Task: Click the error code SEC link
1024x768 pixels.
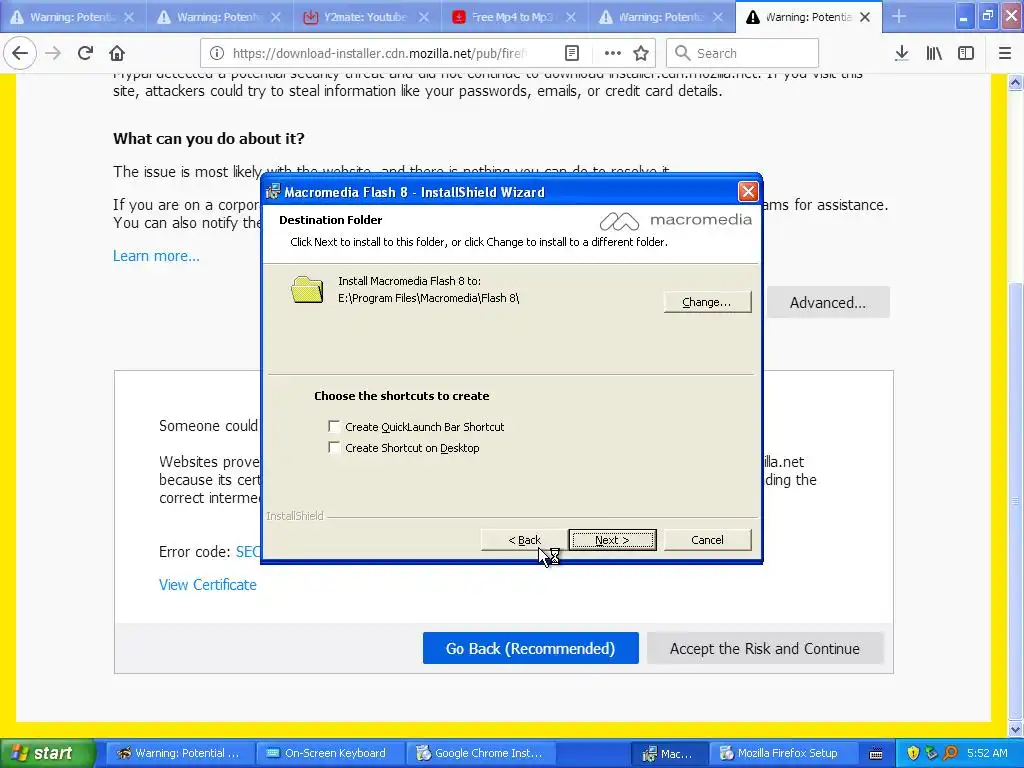Action: 248,552
